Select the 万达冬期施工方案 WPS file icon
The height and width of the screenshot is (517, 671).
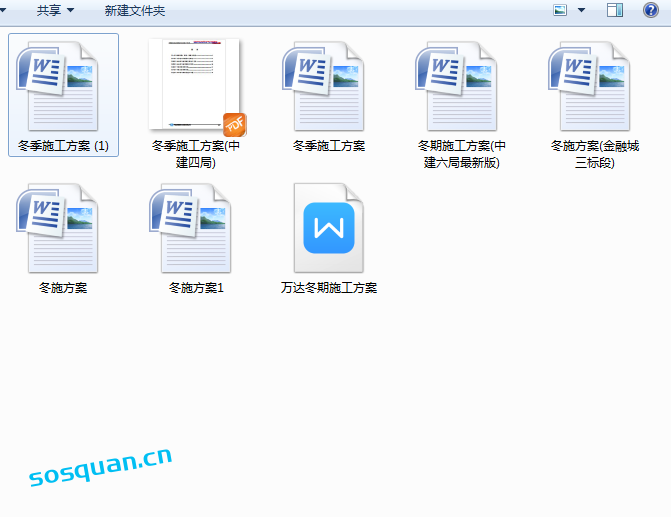[328, 228]
